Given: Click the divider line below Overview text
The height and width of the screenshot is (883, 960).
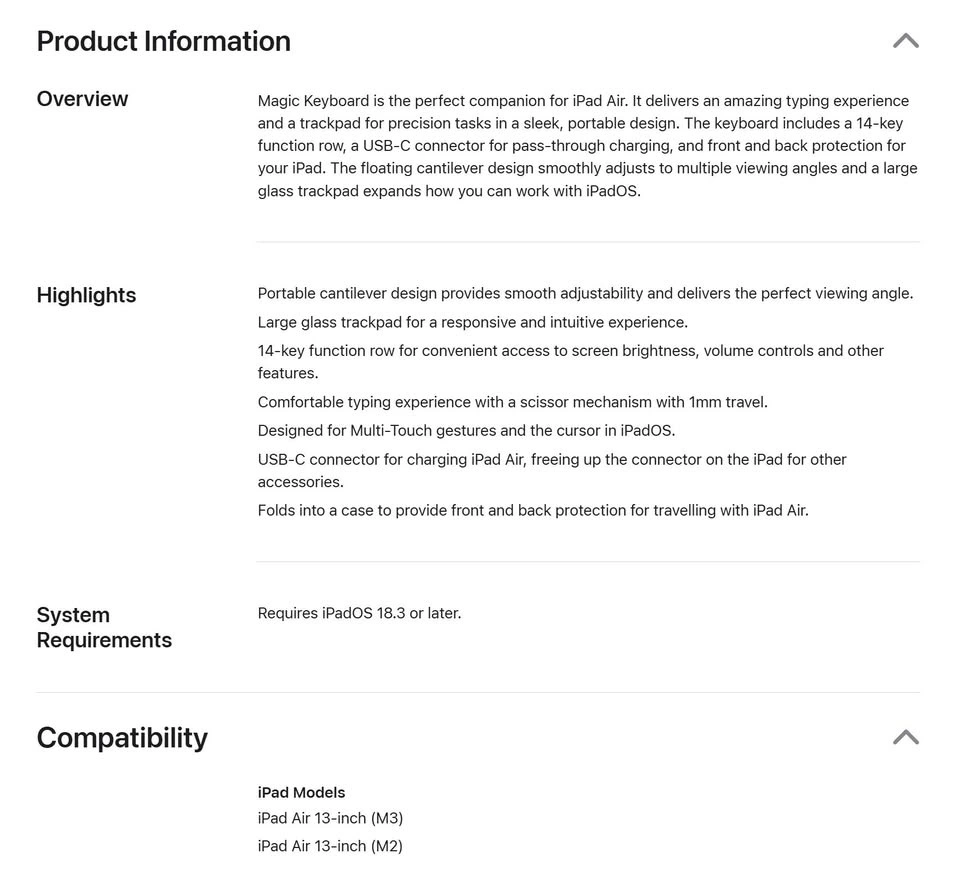Looking at the screenshot, I should (587, 242).
